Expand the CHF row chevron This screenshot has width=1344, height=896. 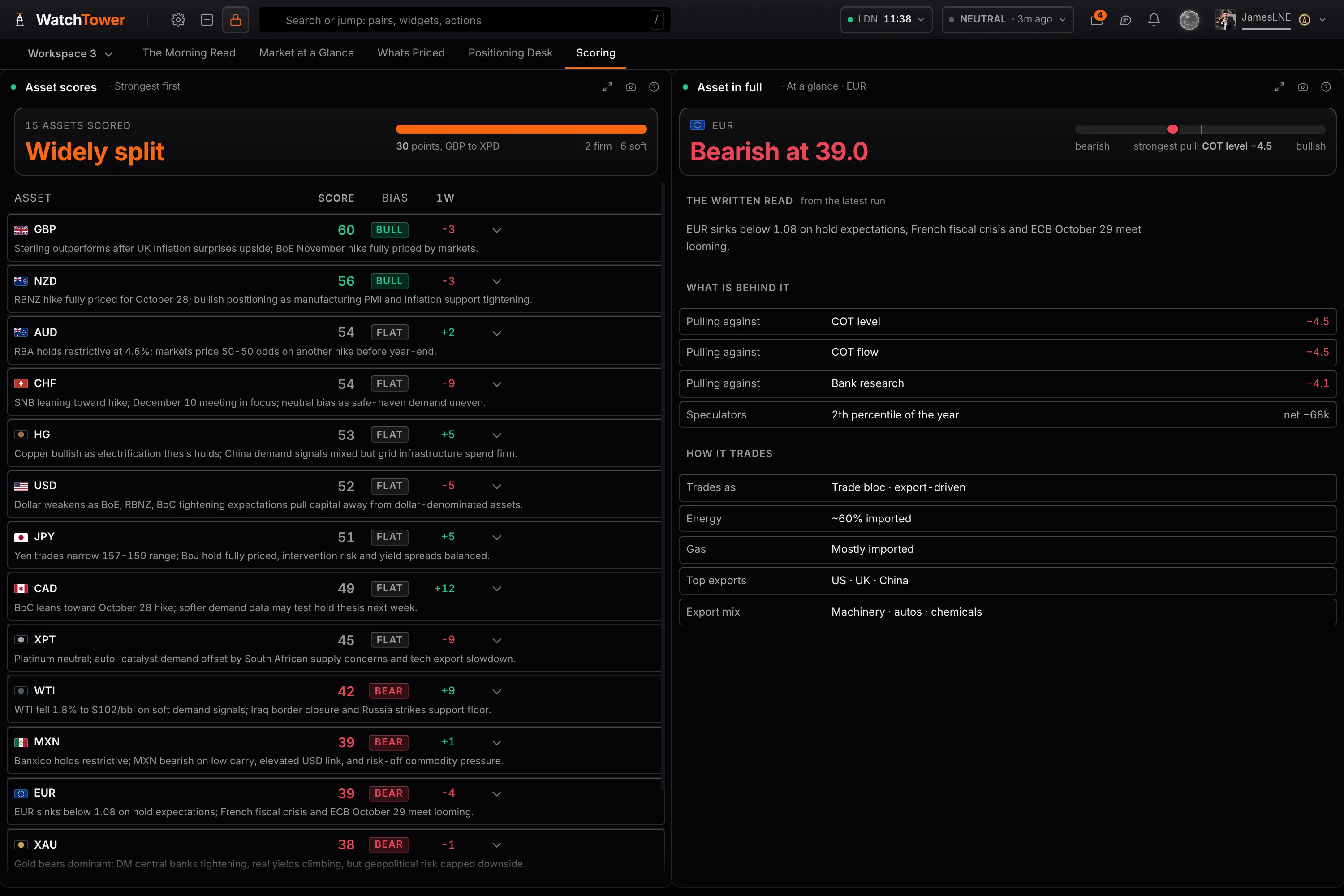click(x=496, y=384)
